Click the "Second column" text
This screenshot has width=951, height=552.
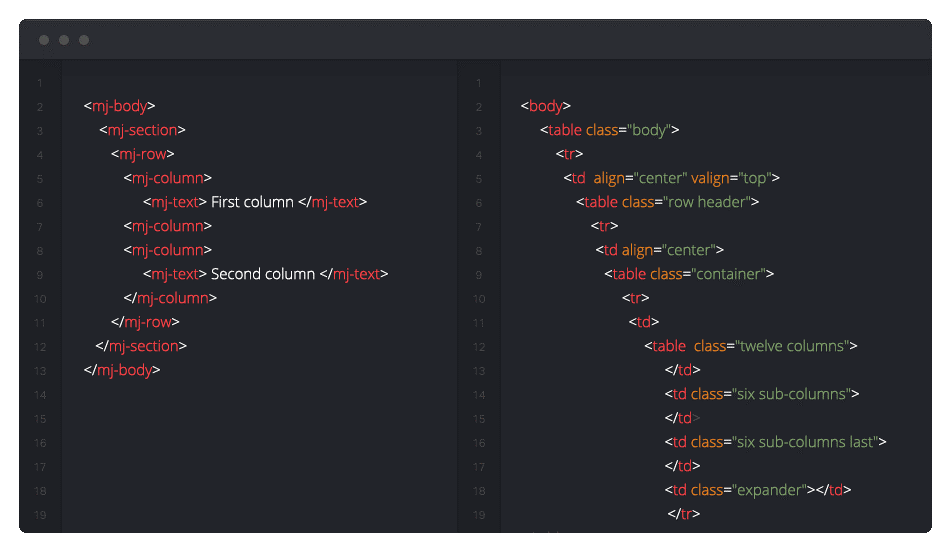tap(263, 274)
